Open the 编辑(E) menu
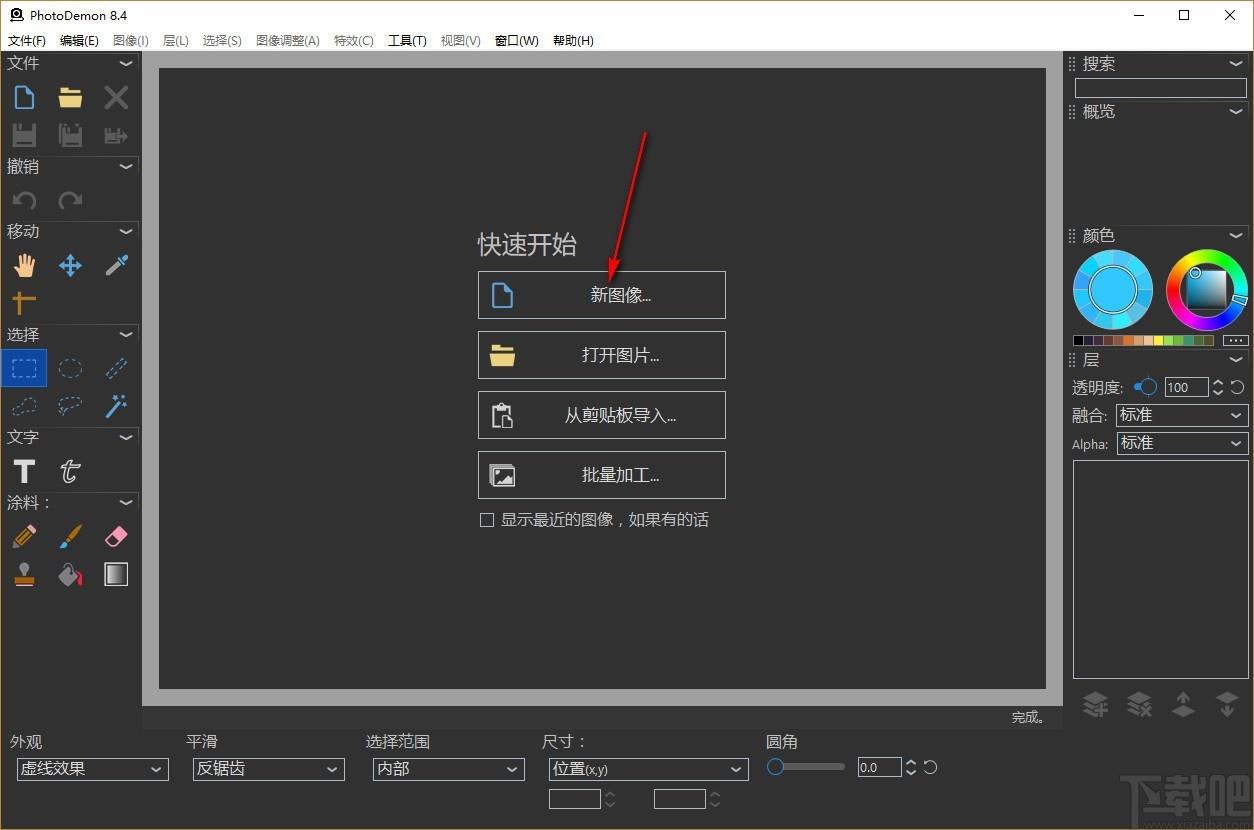 pyautogui.click(x=79, y=41)
